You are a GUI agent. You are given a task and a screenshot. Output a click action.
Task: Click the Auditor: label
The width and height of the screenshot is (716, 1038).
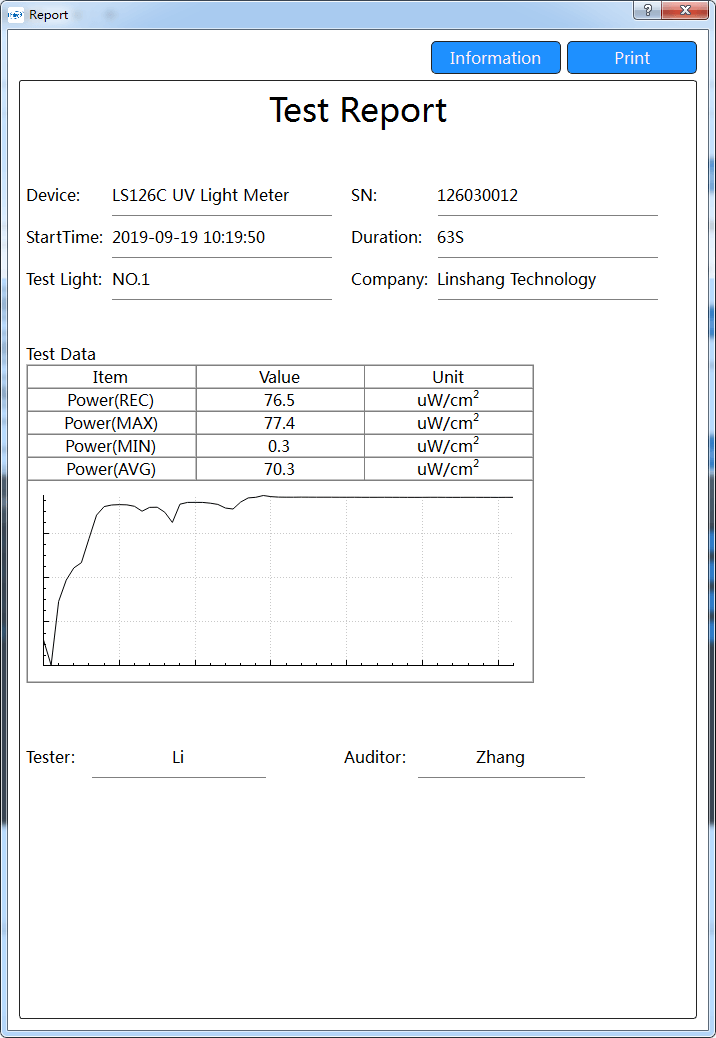(x=375, y=757)
